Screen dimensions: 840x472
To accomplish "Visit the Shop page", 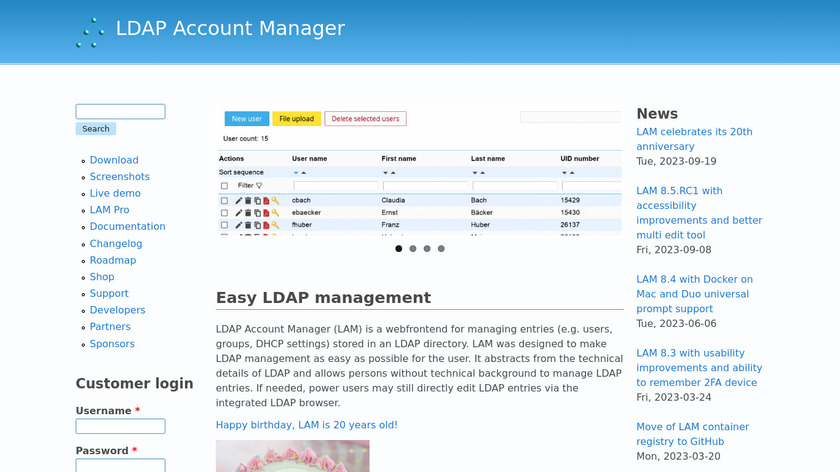I will point(102,277).
